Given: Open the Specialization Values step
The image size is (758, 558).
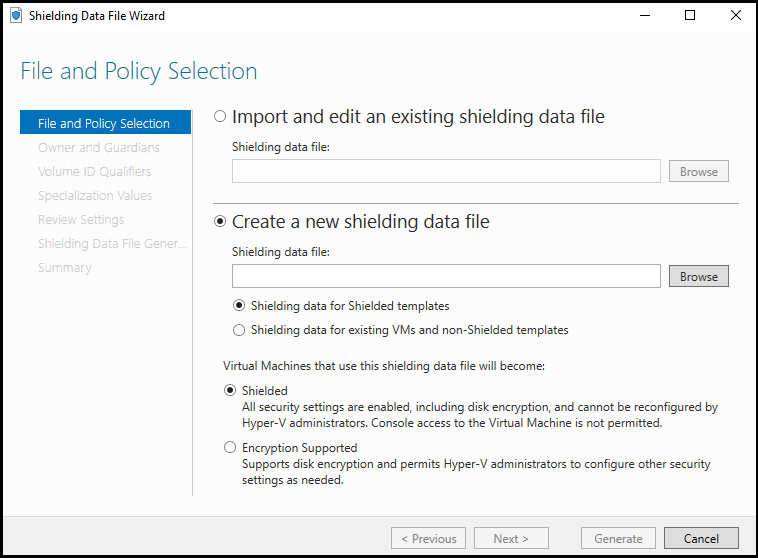Looking at the screenshot, I should click(x=95, y=196).
